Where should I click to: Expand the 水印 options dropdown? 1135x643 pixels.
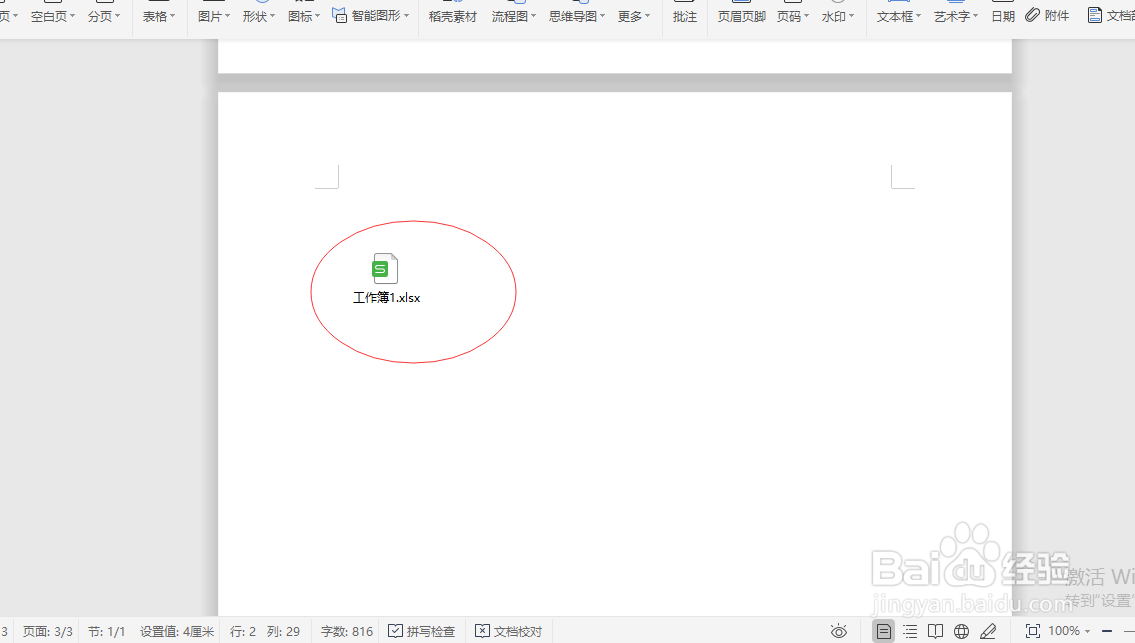(837, 16)
